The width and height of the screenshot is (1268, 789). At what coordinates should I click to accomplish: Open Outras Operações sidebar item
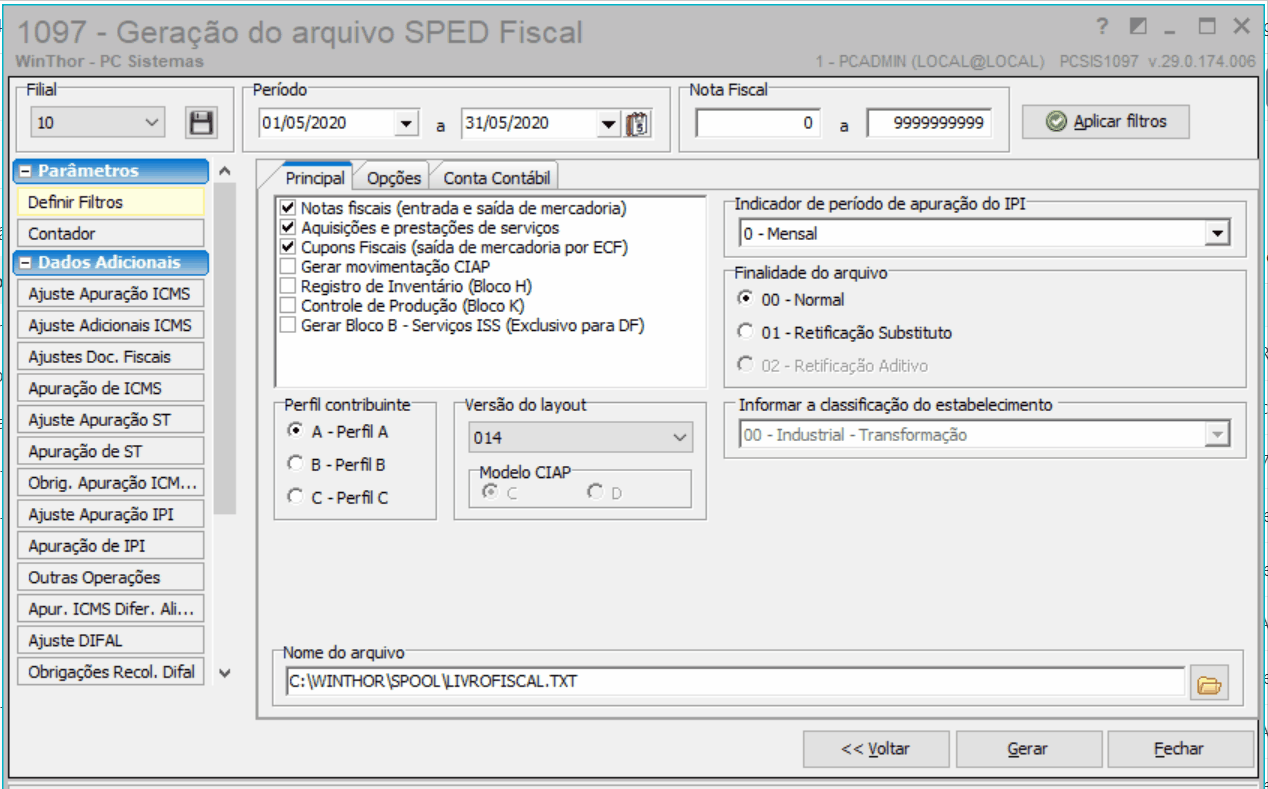pyautogui.click(x=111, y=577)
